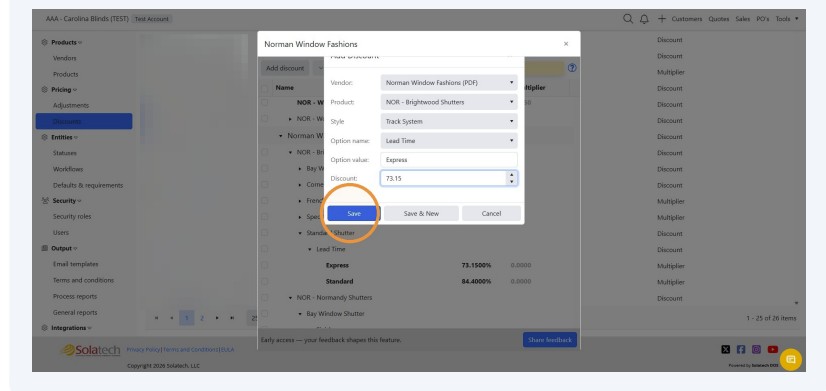Screen dimensions: 826x391
Task: Open Adjustments in the sidebar
Action: [71, 105]
